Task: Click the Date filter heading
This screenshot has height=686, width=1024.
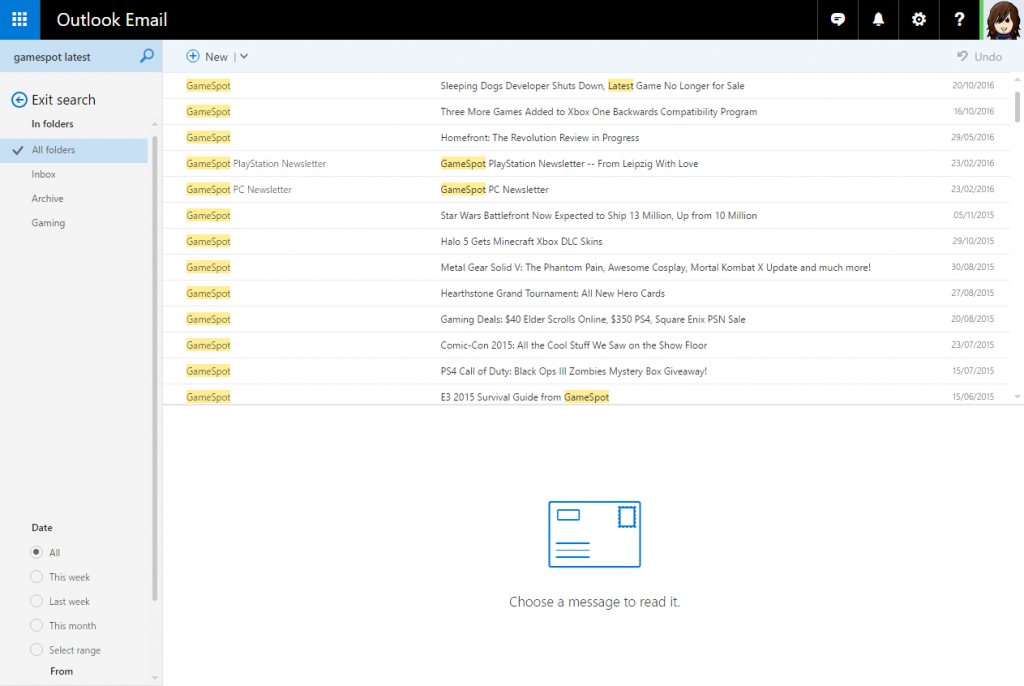Action: pos(42,528)
